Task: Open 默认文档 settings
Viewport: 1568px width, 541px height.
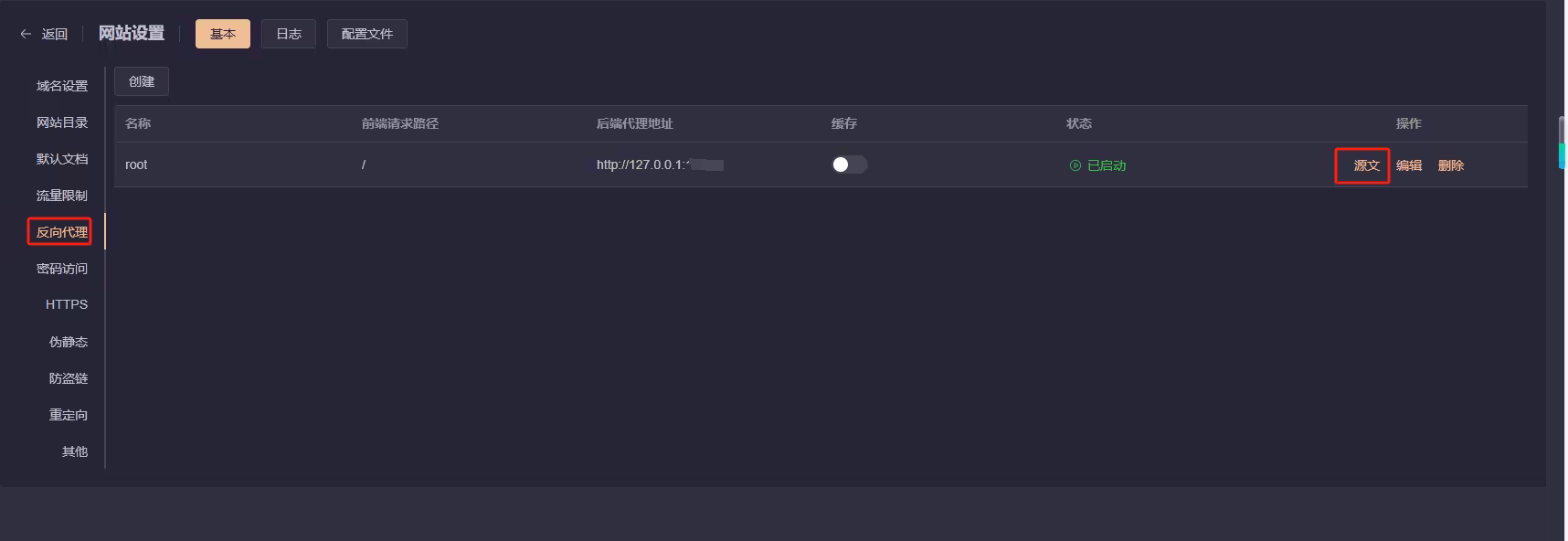Action: [x=62, y=159]
